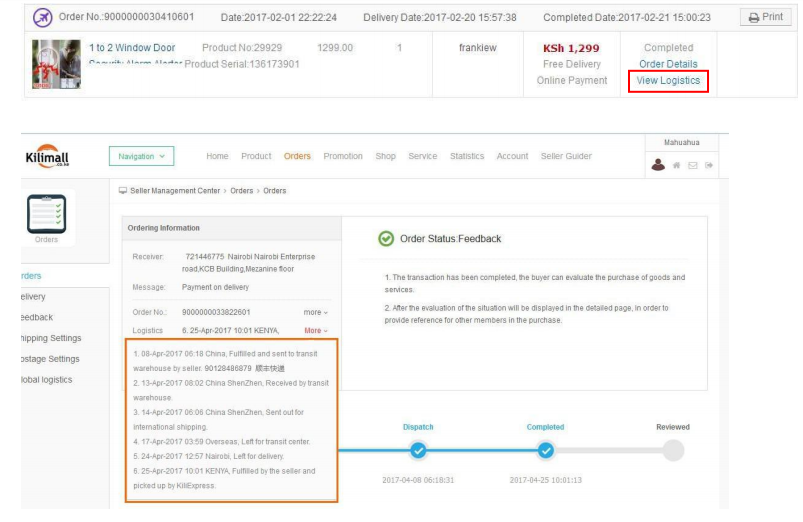
Task: Click the window door product thumbnail
Action: (56, 65)
